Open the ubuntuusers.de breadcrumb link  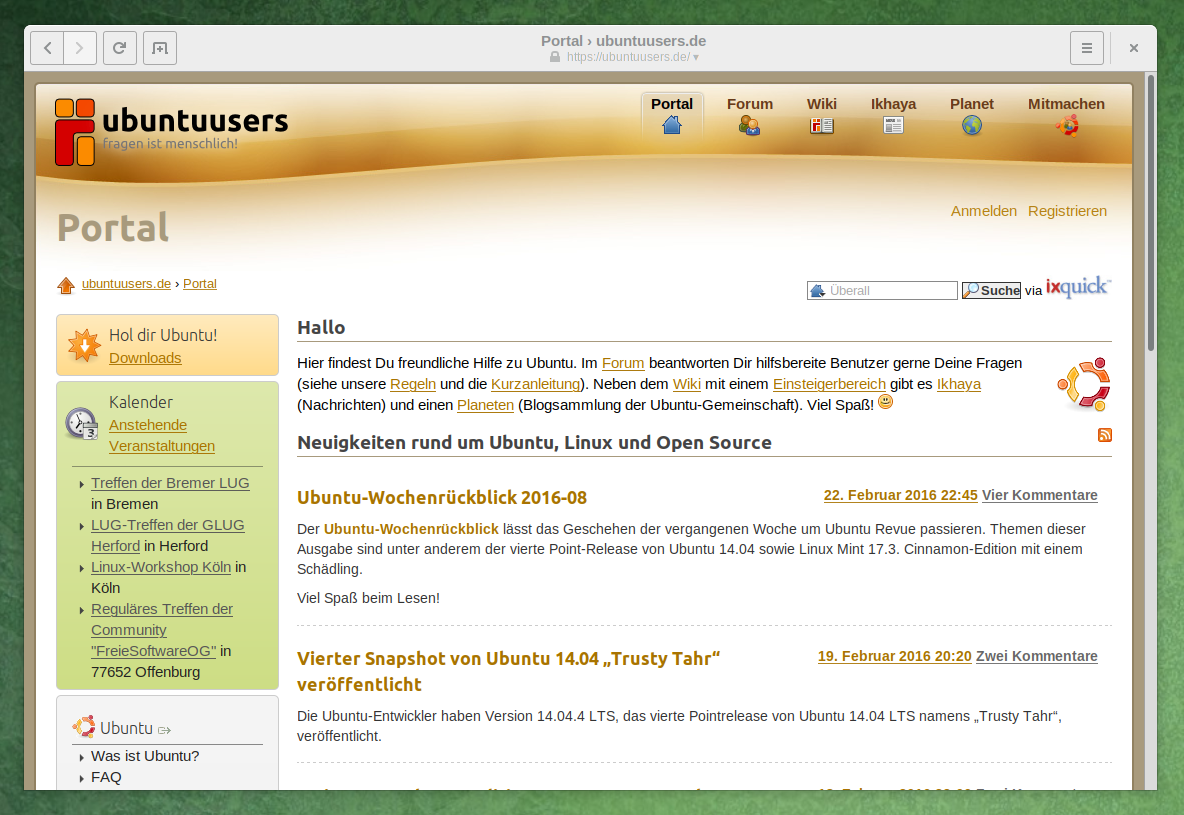point(126,284)
